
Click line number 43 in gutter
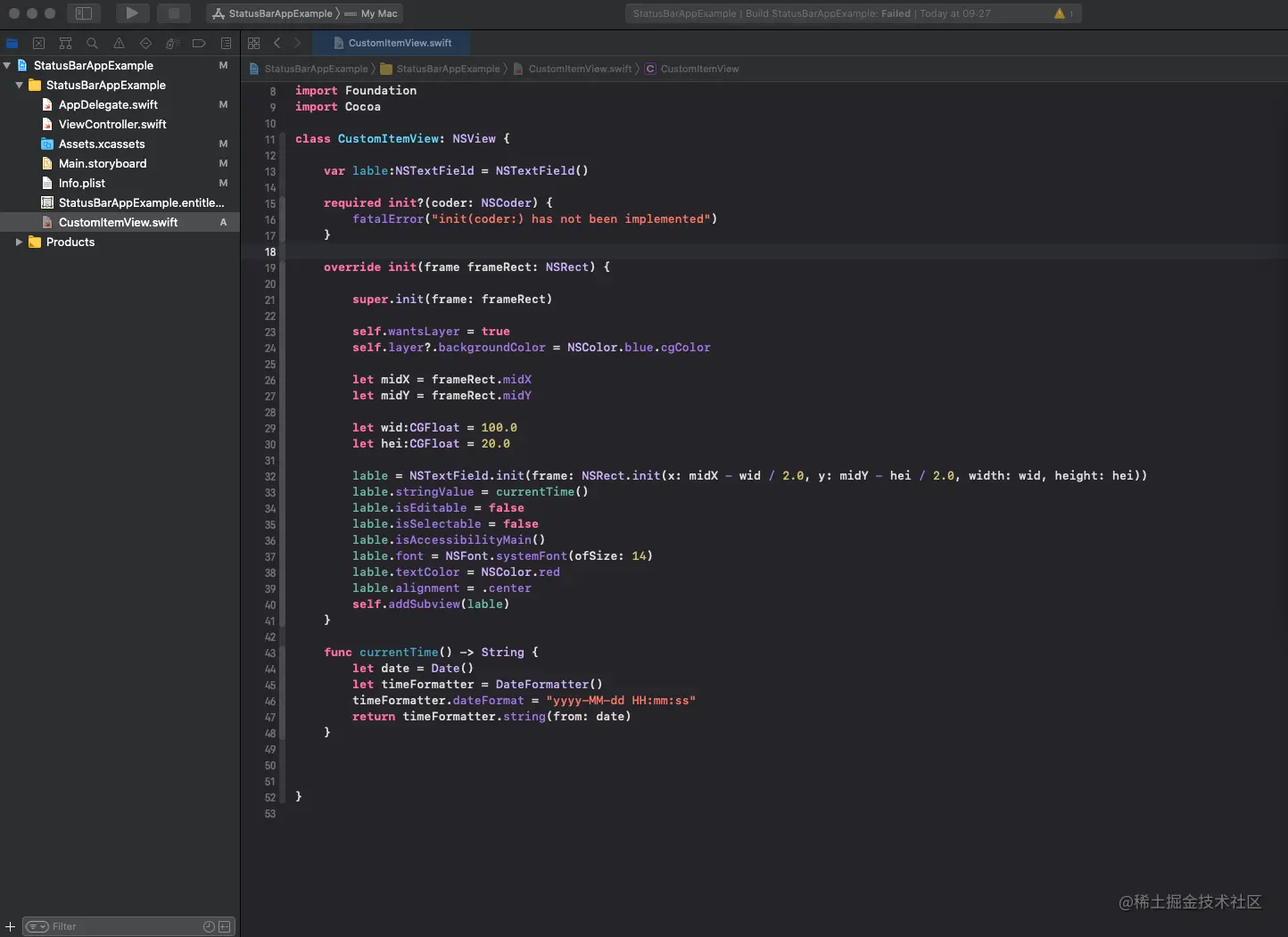coord(270,653)
